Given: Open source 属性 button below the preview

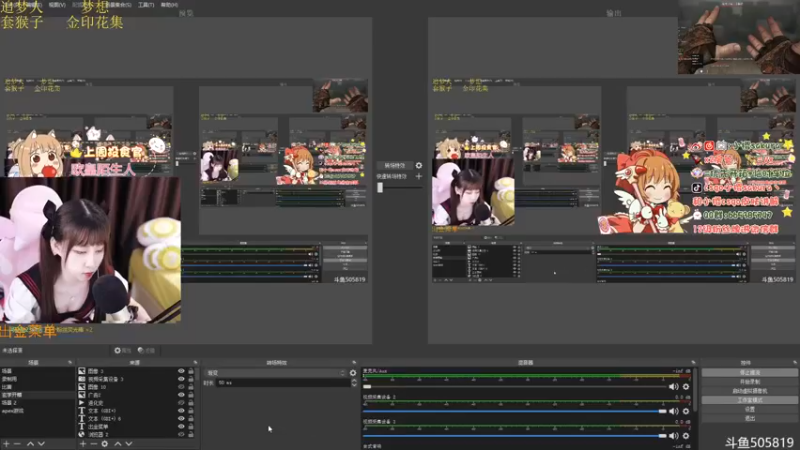Looking at the screenshot, I should pyautogui.click(x=122, y=351).
